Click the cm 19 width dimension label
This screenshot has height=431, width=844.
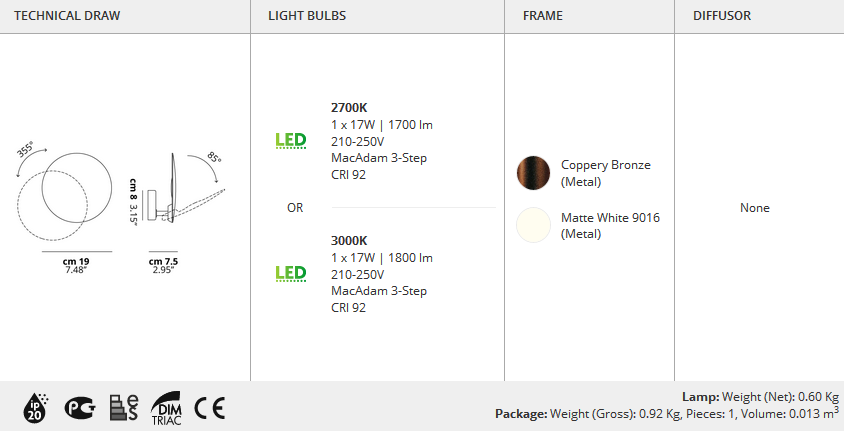pyautogui.click(x=76, y=262)
